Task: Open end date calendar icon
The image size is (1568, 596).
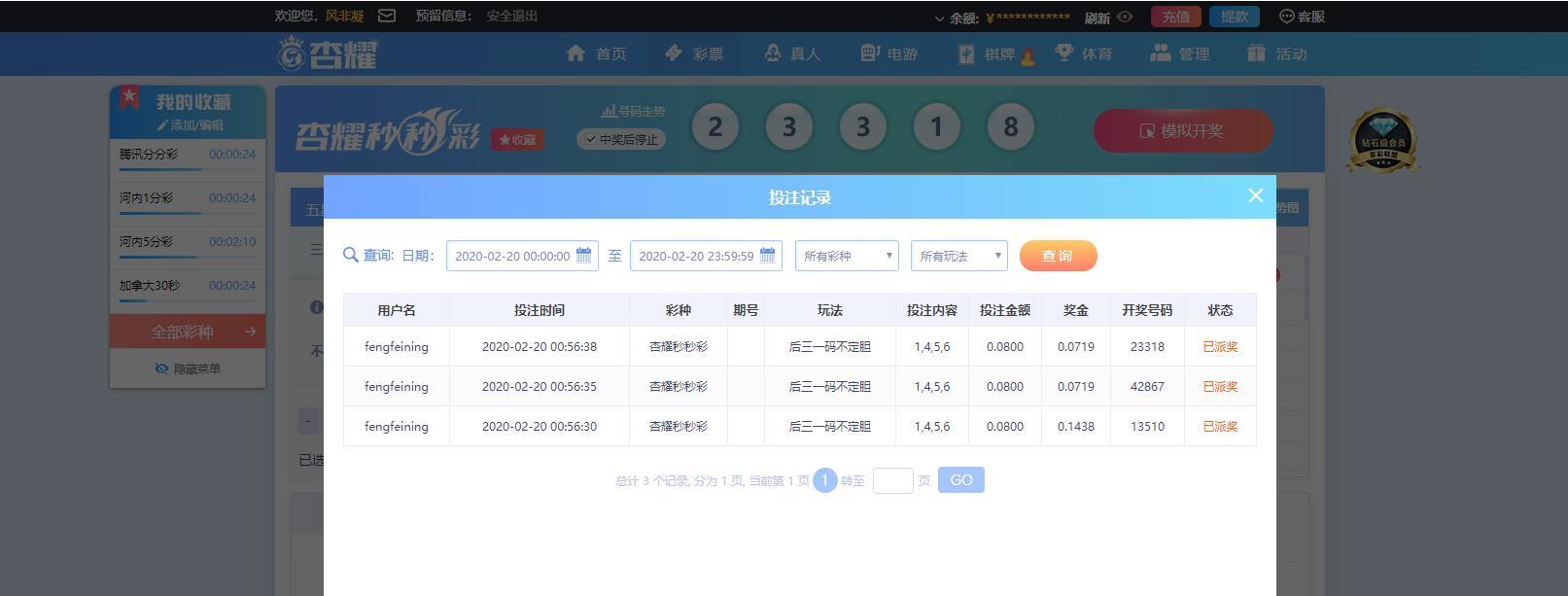Action: pyautogui.click(x=767, y=255)
